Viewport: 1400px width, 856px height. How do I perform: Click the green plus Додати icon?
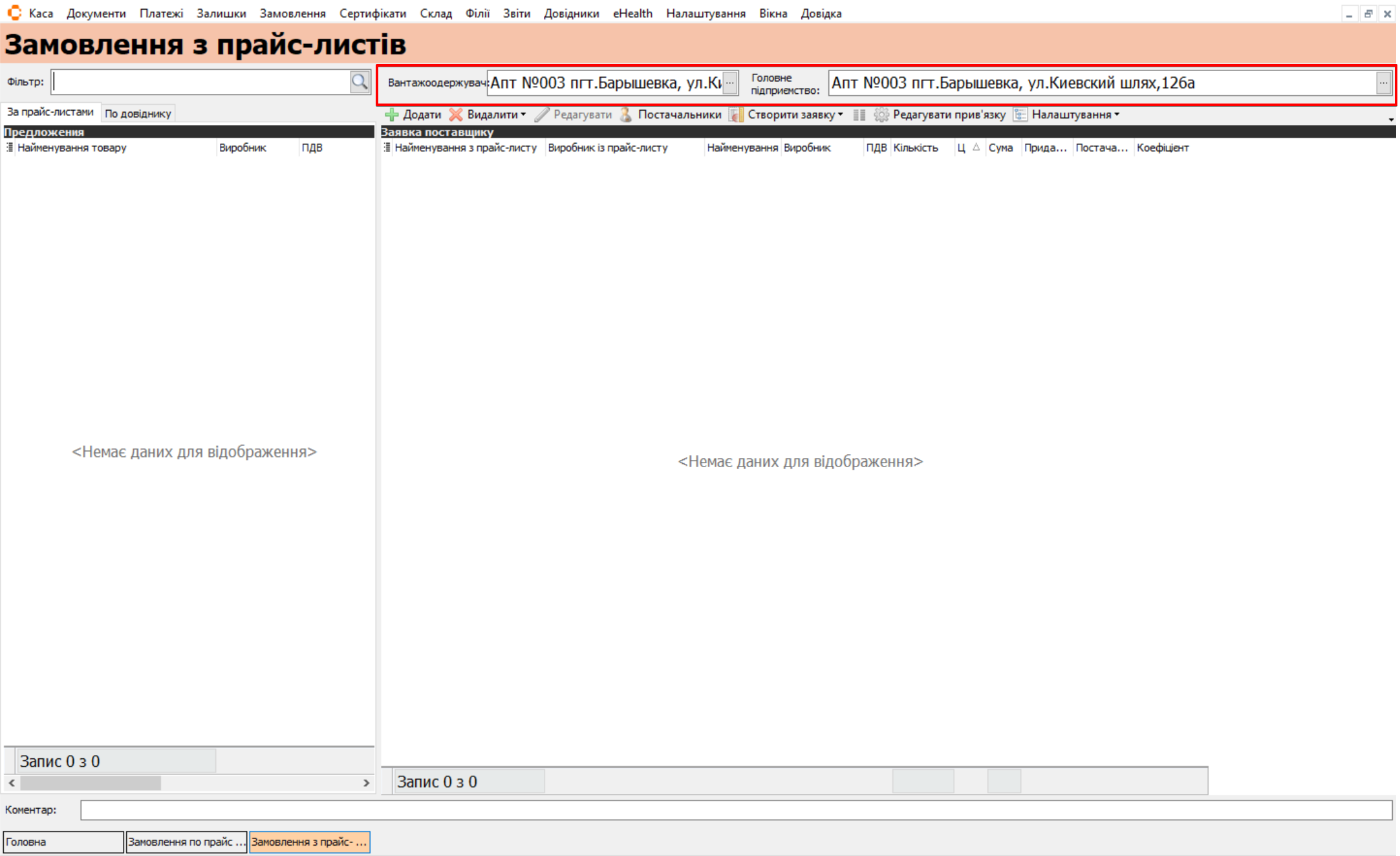[x=392, y=115]
